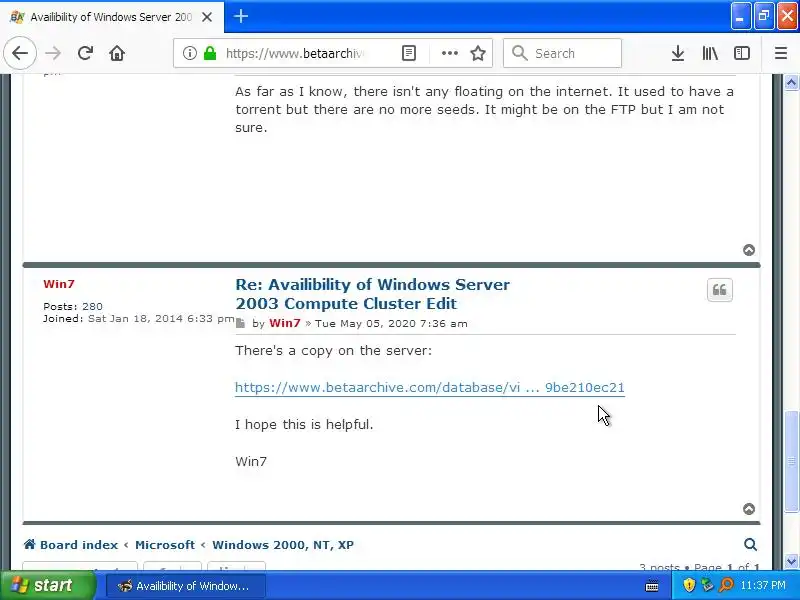
Task: Open the Firefox hamburger menu
Action: (x=781, y=53)
